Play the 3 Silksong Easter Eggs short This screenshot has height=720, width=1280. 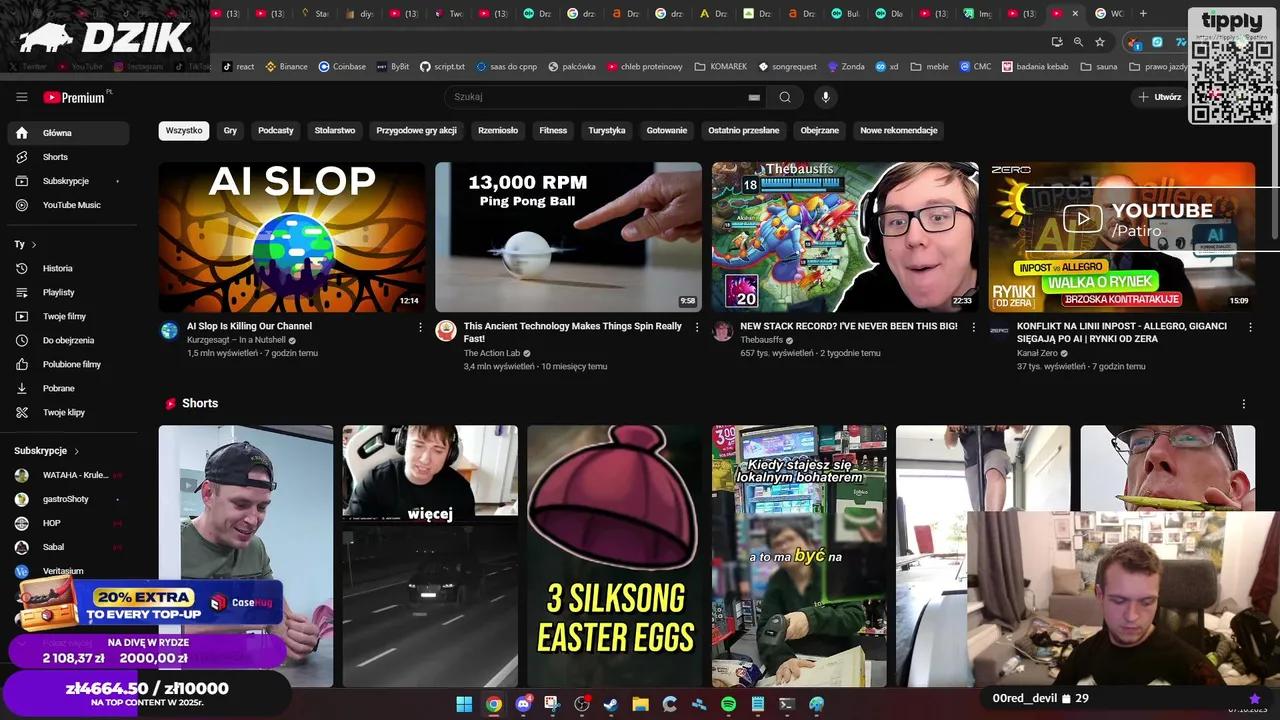click(615, 556)
